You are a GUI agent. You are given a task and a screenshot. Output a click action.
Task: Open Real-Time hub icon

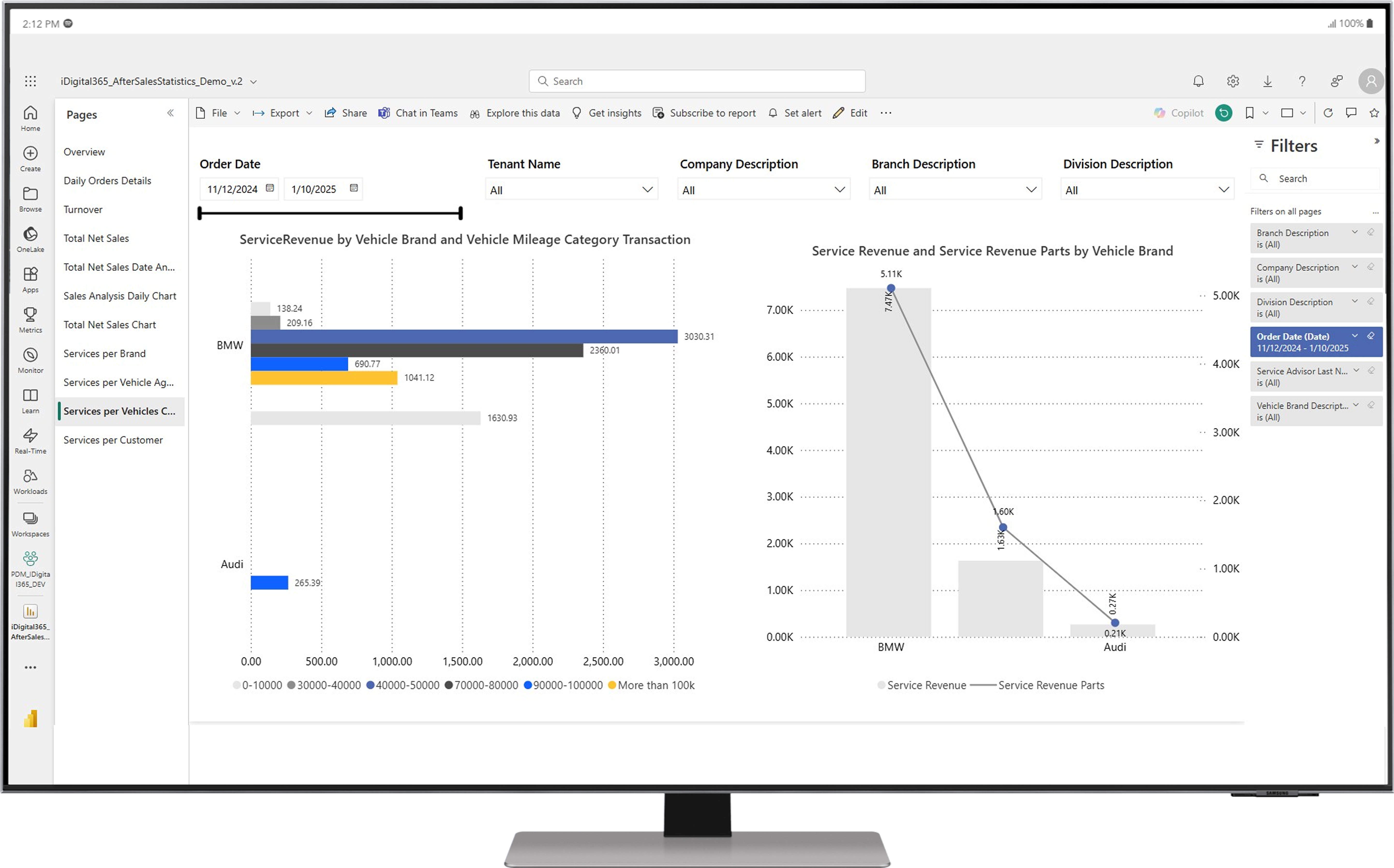(x=30, y=436)
